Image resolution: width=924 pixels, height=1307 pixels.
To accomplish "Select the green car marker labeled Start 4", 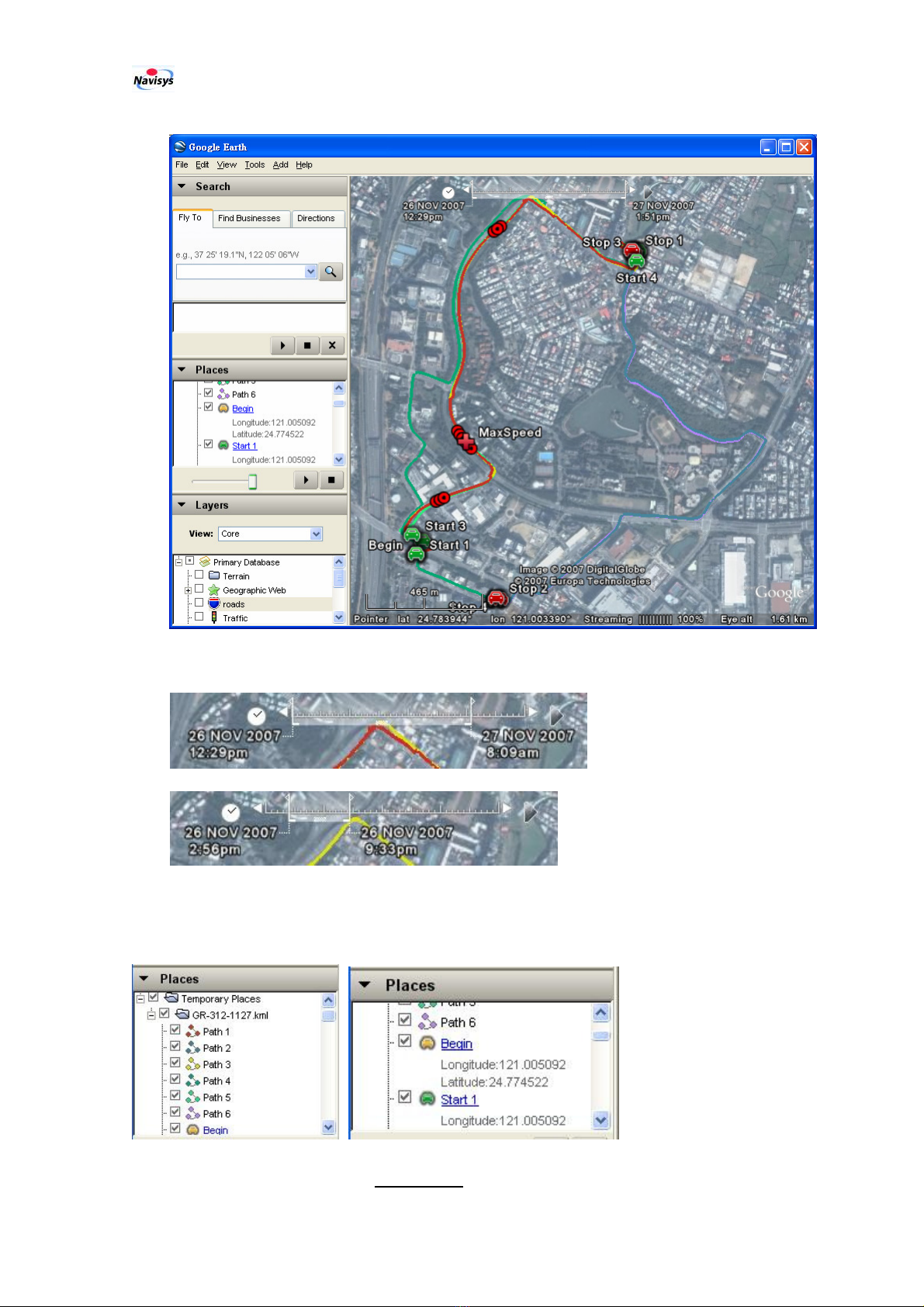I will (x=636, y=261).
